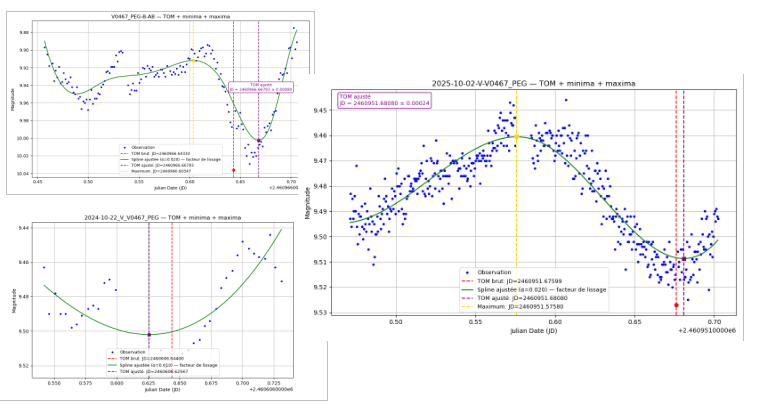Viewport: 759px width, 412px height.
Task: Click the red TOM brut dot in 2025-10-02 plot
Action: tap(676, 305)
